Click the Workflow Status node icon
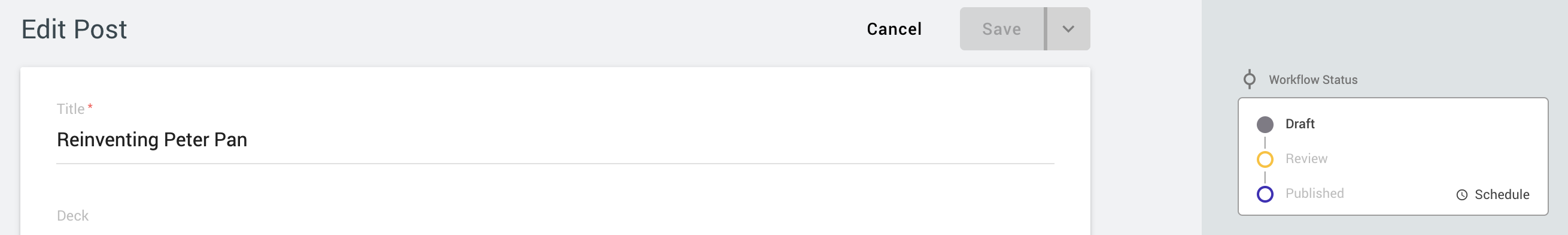 [x=1249, y=79]
